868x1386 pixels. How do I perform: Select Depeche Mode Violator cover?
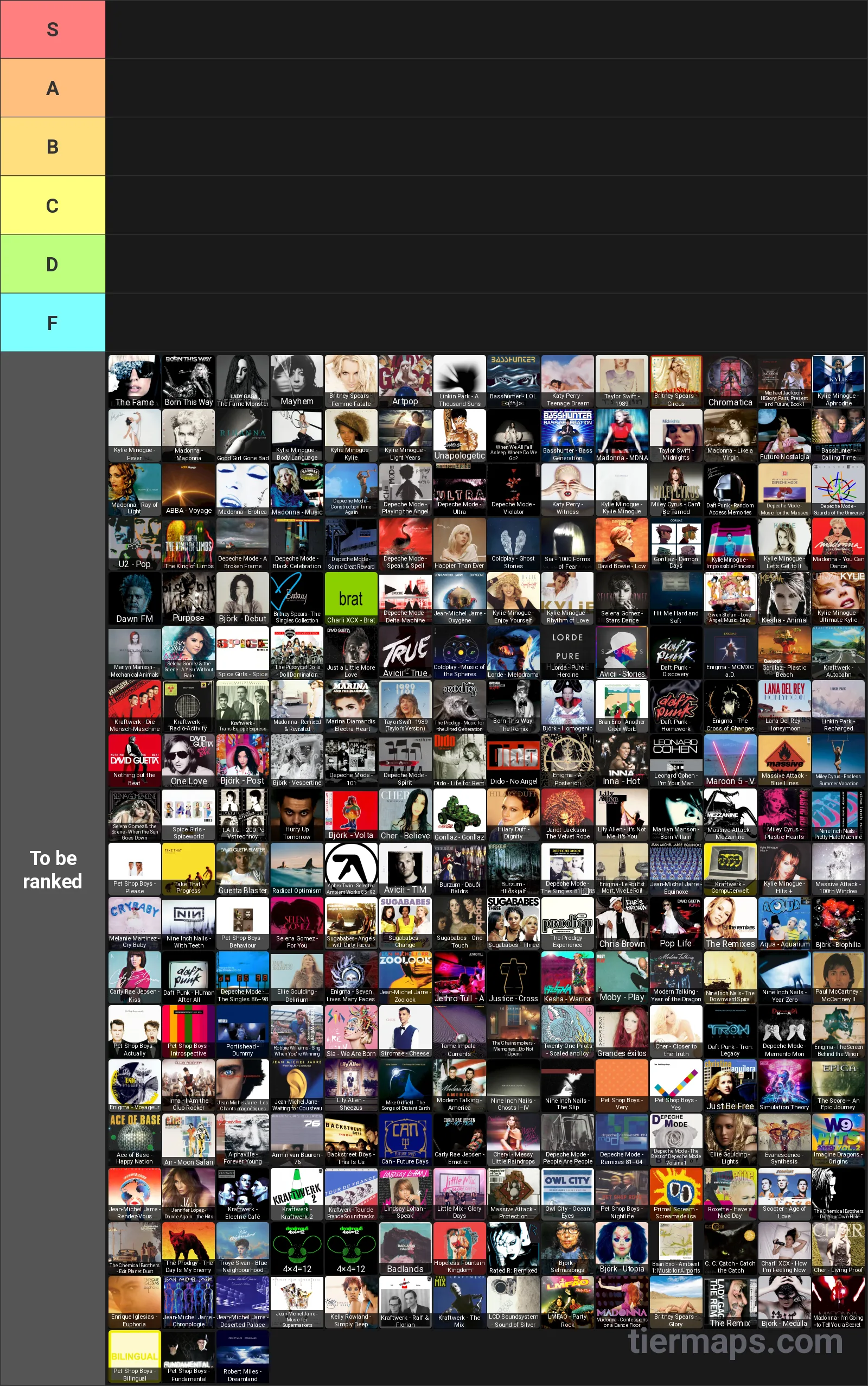[x=513, y=489]
